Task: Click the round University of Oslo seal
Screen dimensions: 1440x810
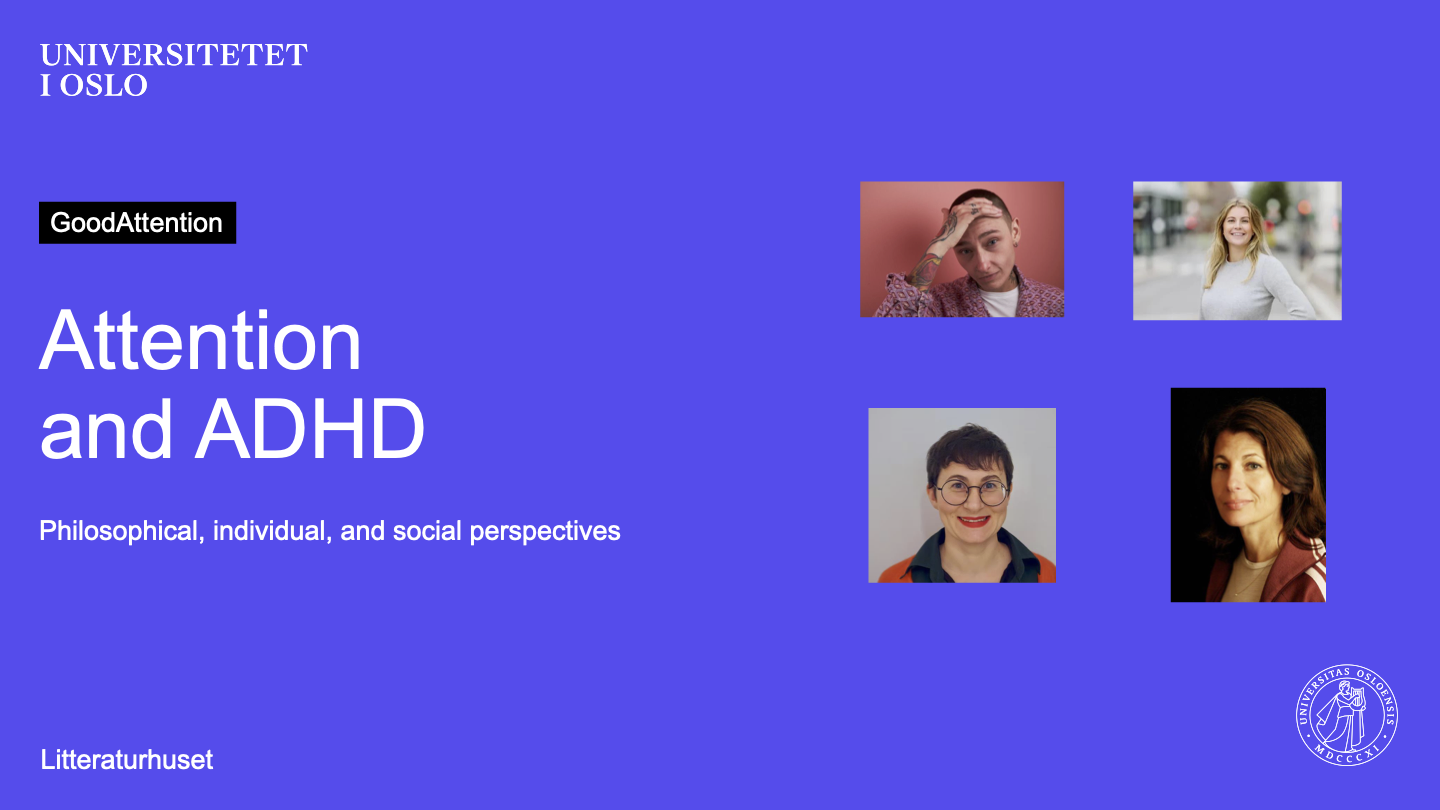Action: (x=1347, y=715)
